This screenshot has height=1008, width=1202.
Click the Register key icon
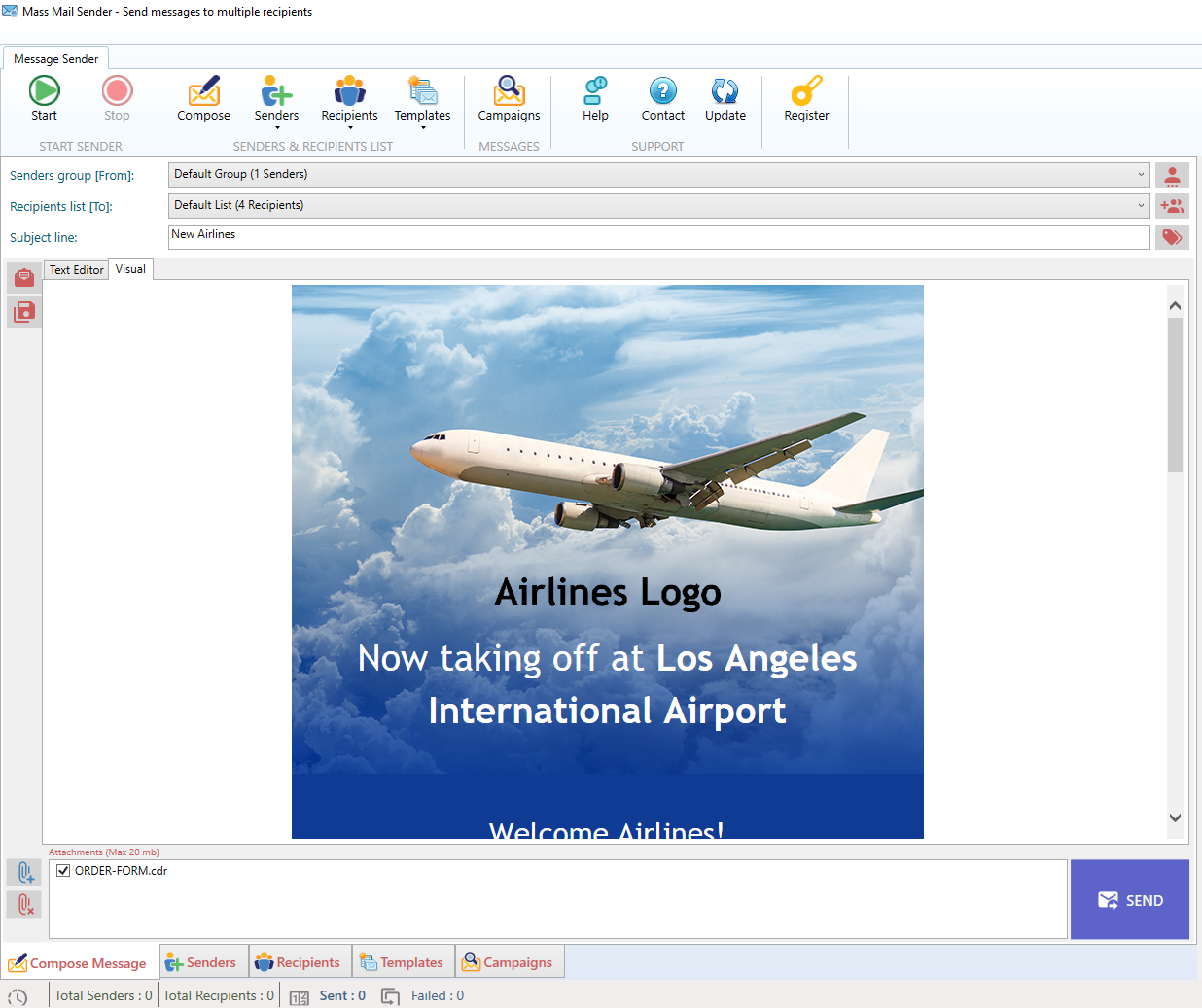pyautogui.click(x=806, y=91)
